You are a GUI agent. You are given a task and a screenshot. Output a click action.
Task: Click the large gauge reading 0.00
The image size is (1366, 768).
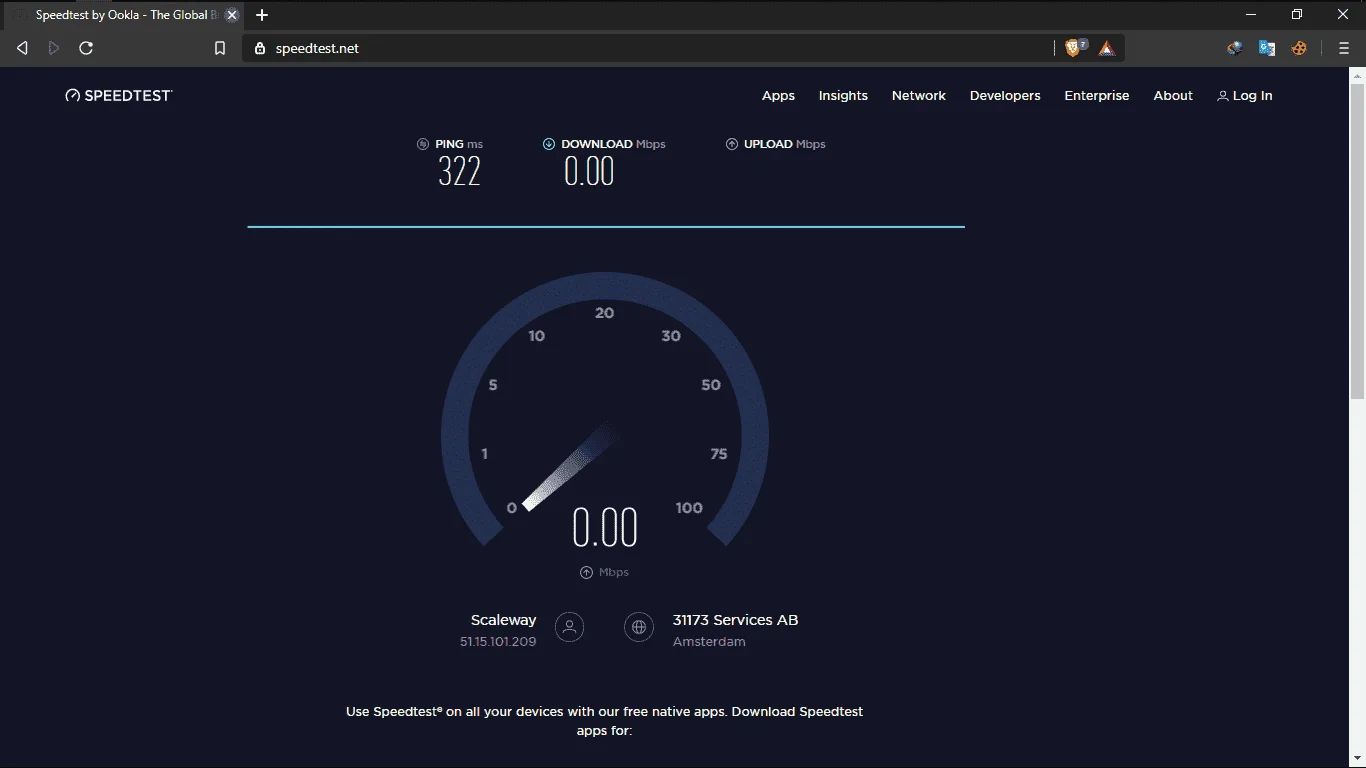(605, 527)
